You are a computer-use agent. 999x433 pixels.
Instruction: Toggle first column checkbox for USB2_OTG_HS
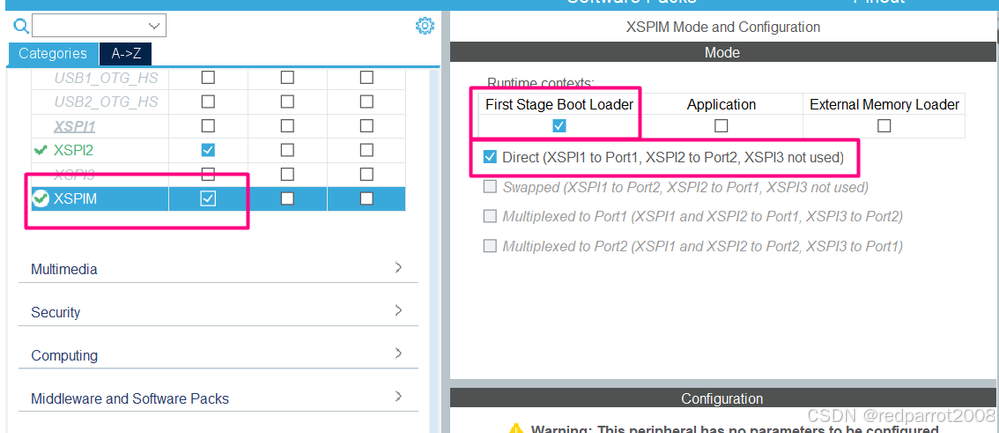point(208,102)
